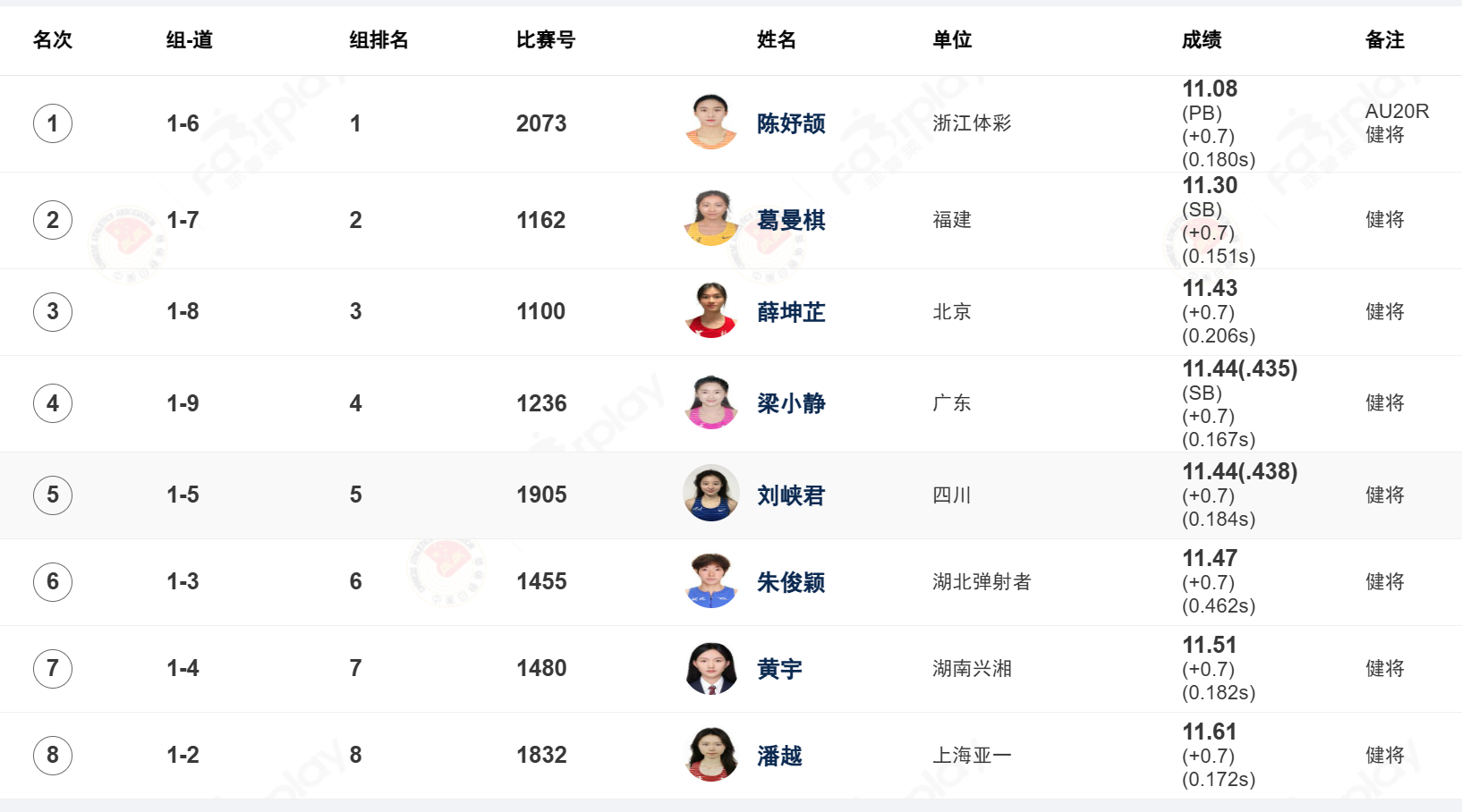This screenshot has height=812, width=1462.
Task: Open athlete photo of 陈妤颉
Action: click(x=711, y=123)
